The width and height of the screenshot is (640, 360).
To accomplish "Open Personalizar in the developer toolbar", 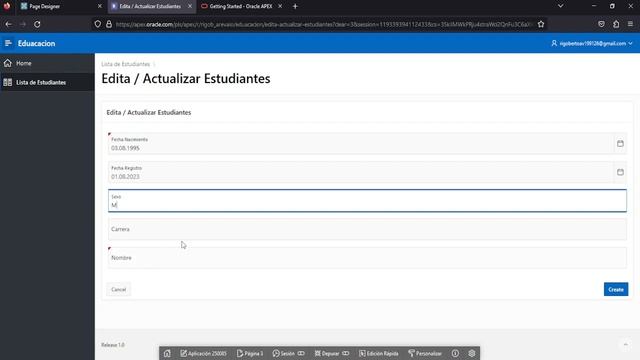I will click(425, 353).
